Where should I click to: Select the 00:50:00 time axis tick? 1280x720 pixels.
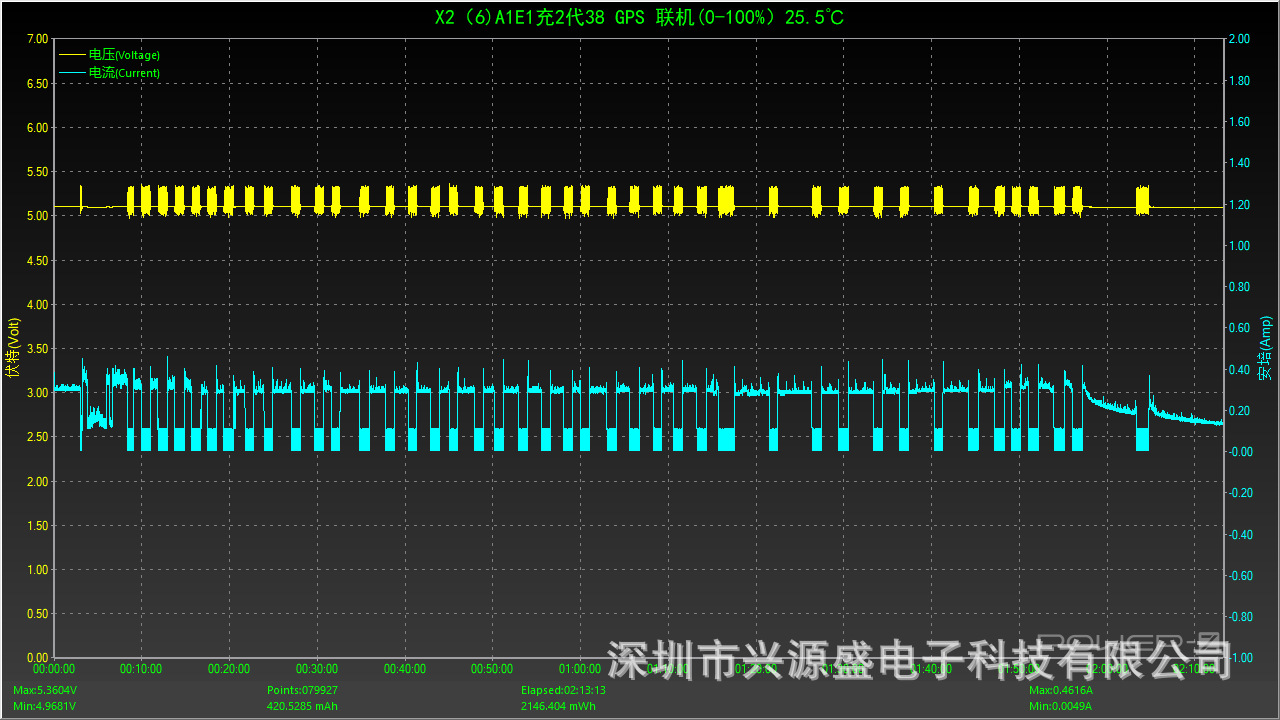tap(492, 669)
